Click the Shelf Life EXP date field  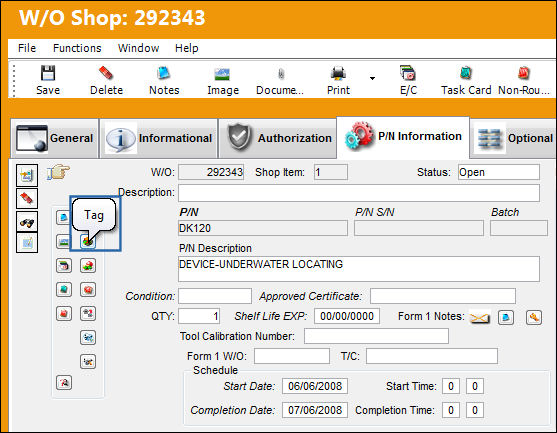coord(347,316)
